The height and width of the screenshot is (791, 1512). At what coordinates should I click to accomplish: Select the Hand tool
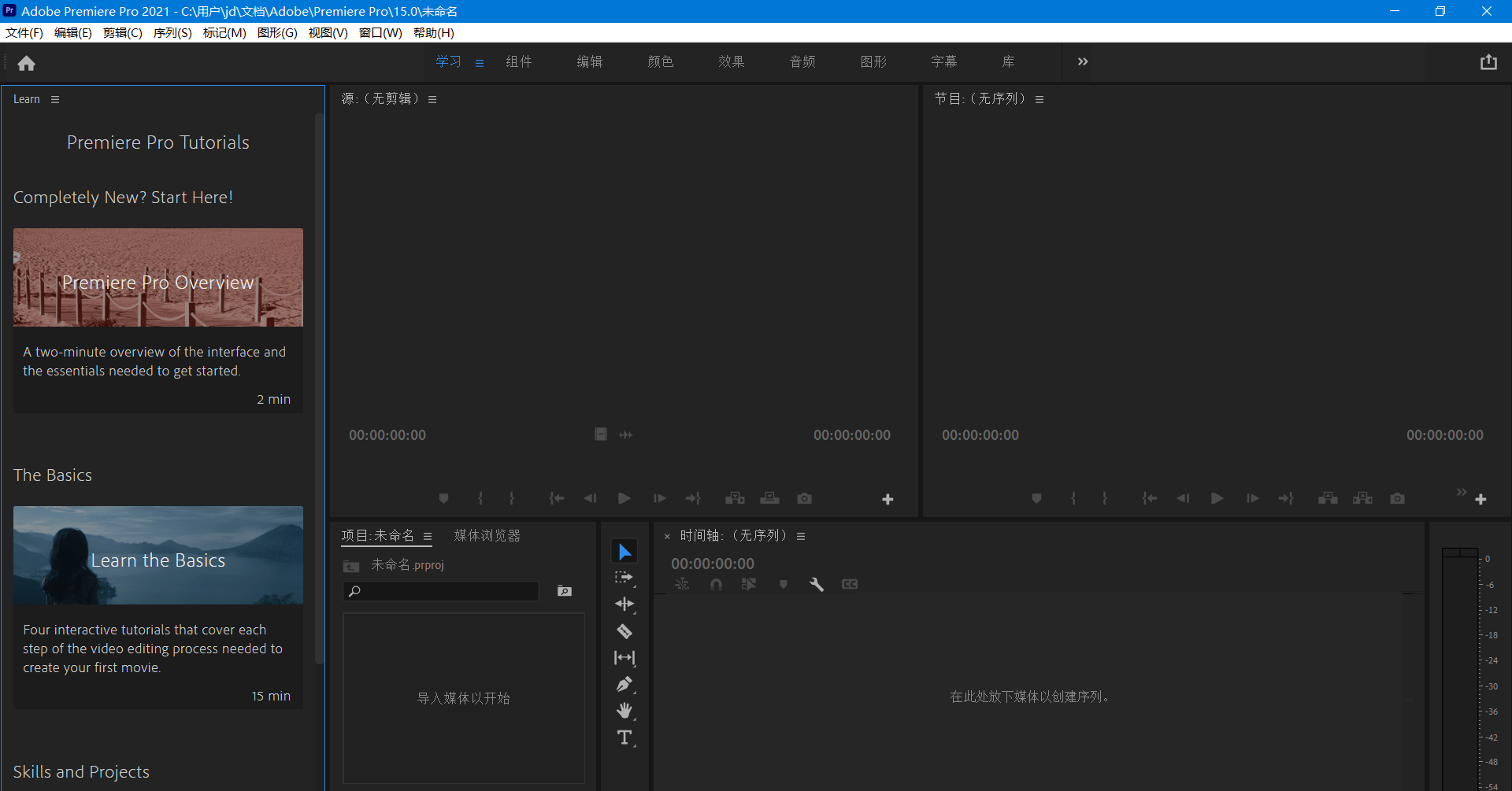click(x=624, y=711)
